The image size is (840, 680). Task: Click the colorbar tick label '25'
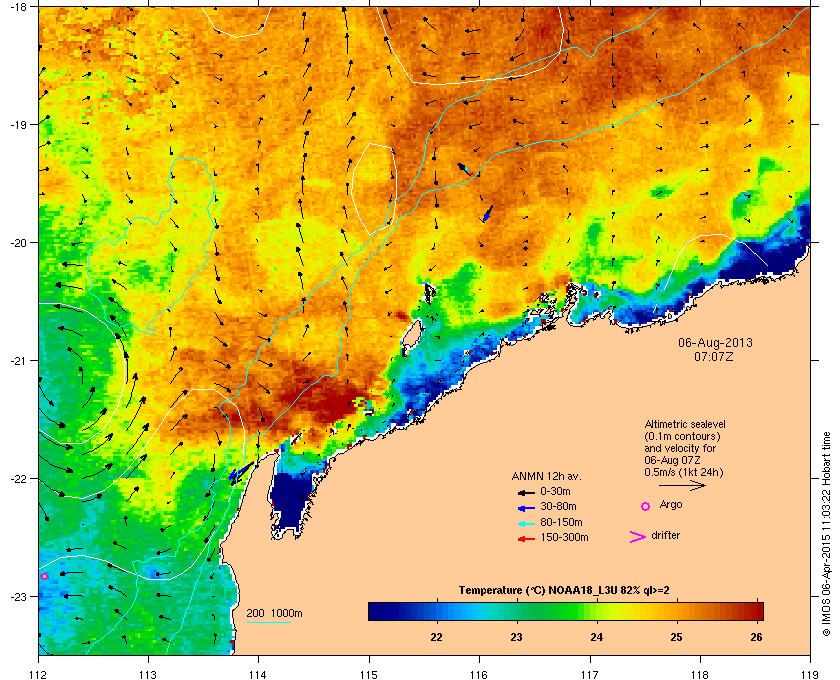[x=677, y=637]
